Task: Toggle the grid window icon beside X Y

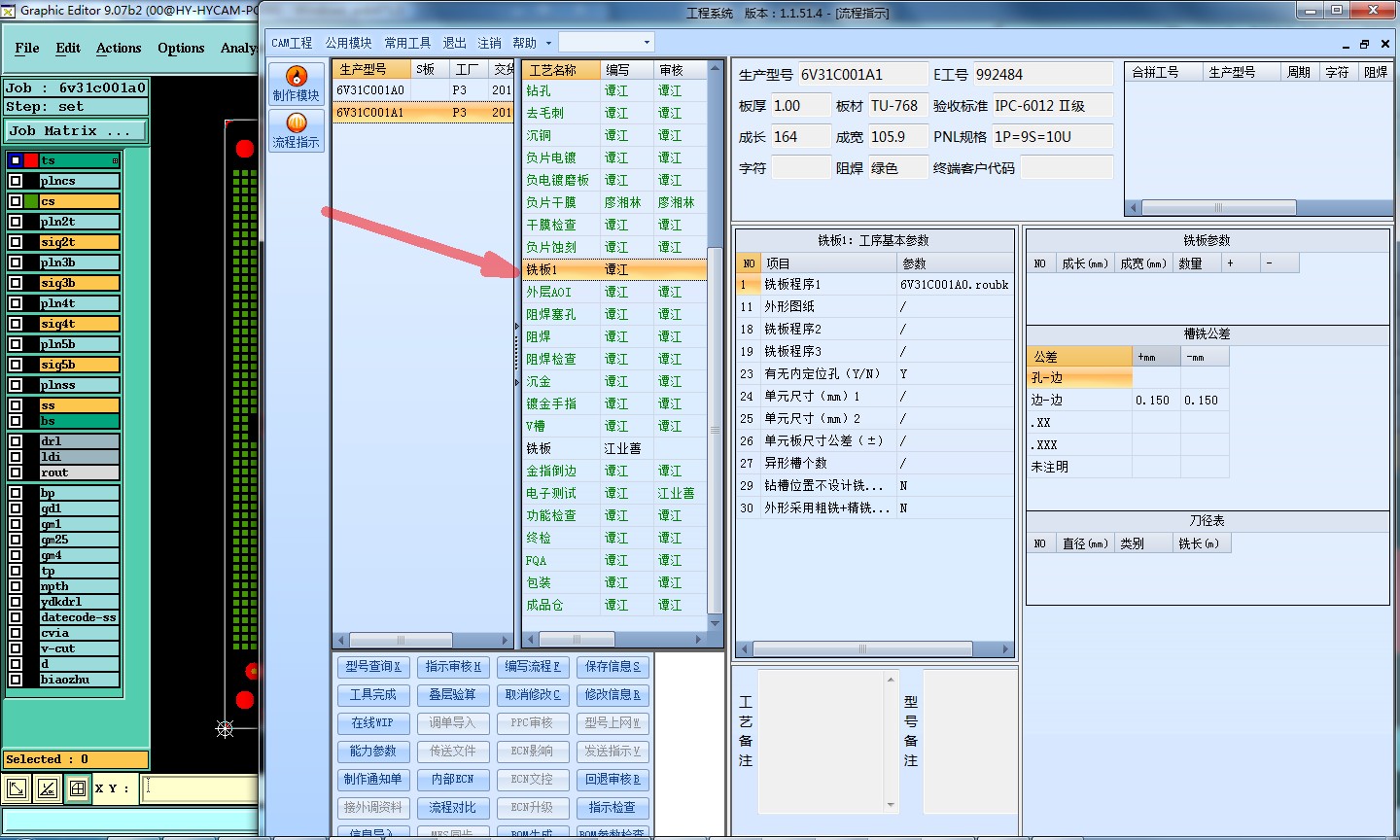Action: [78, 788]
